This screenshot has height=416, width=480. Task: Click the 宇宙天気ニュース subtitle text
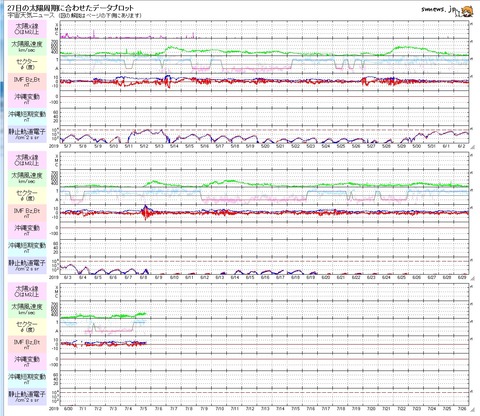32,15
